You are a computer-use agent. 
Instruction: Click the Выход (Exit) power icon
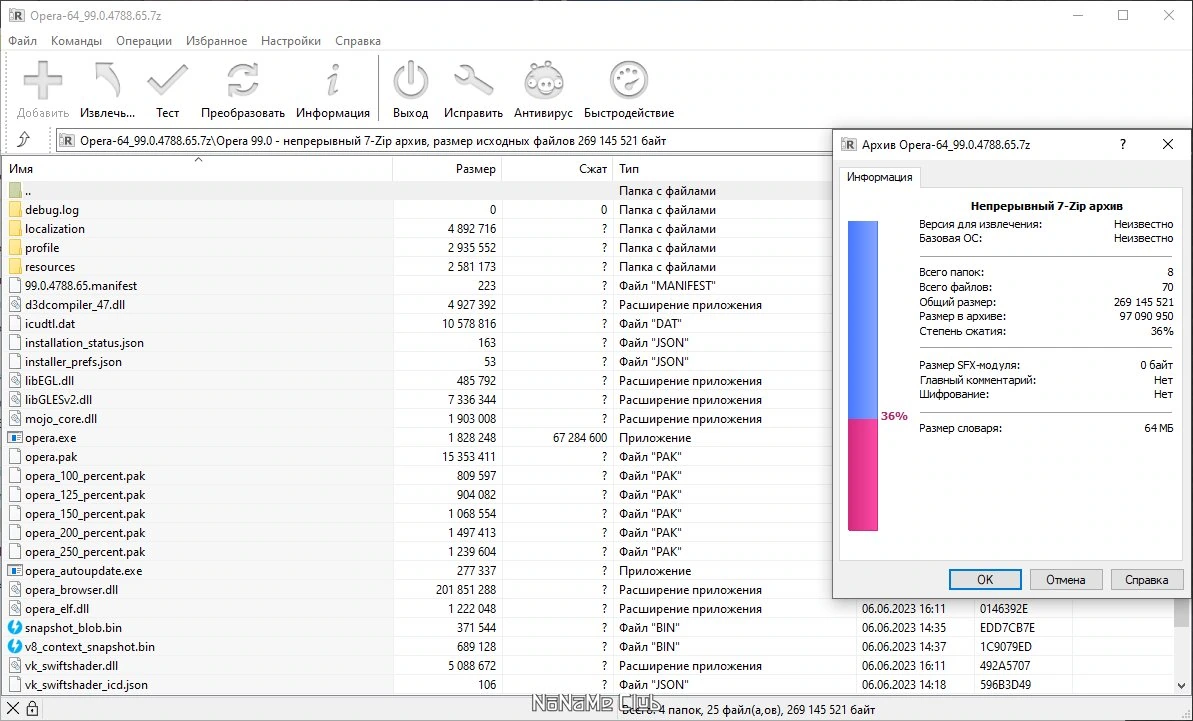tap(410, 80)
